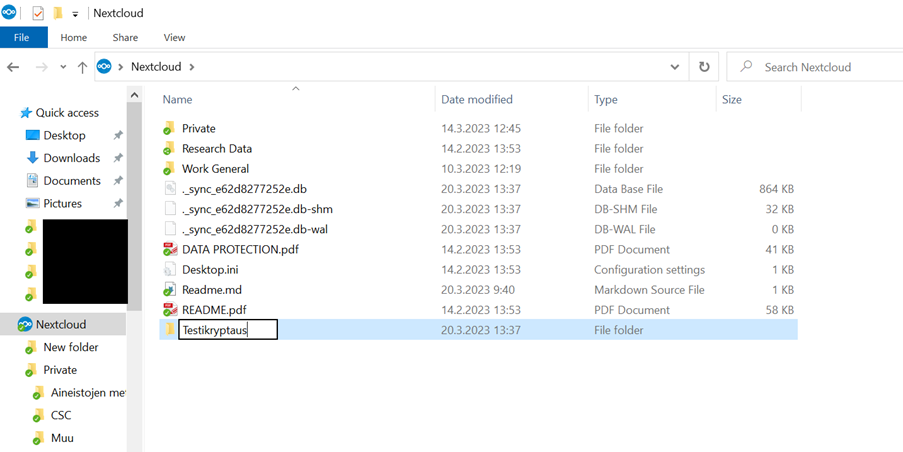Image resolution: width=903 pixels, height=452 pixels.
Task: Open the recent locations dropdown arrow
Action: [x=62, y=67]
